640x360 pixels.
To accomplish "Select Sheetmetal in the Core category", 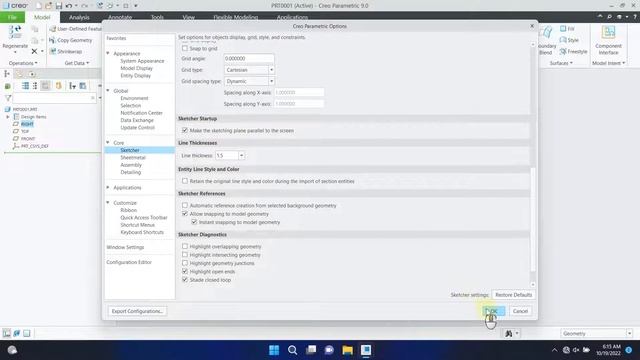I will 133,157.
